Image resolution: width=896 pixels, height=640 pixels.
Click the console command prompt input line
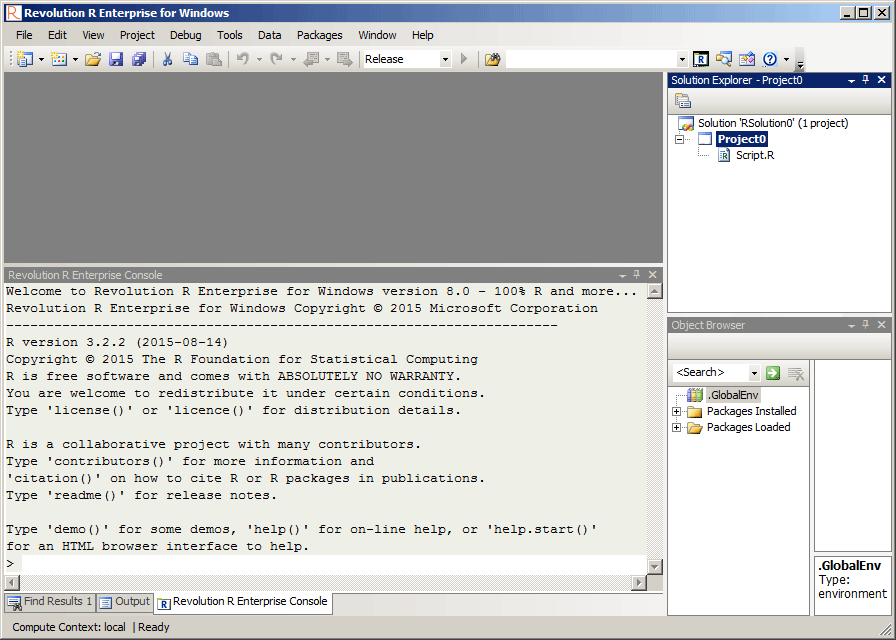334,563
